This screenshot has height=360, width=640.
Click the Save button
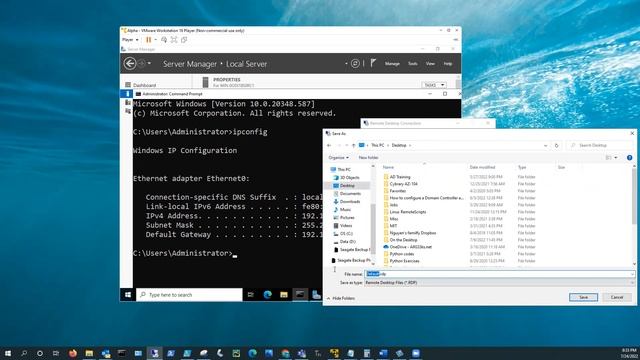(583, 297)
